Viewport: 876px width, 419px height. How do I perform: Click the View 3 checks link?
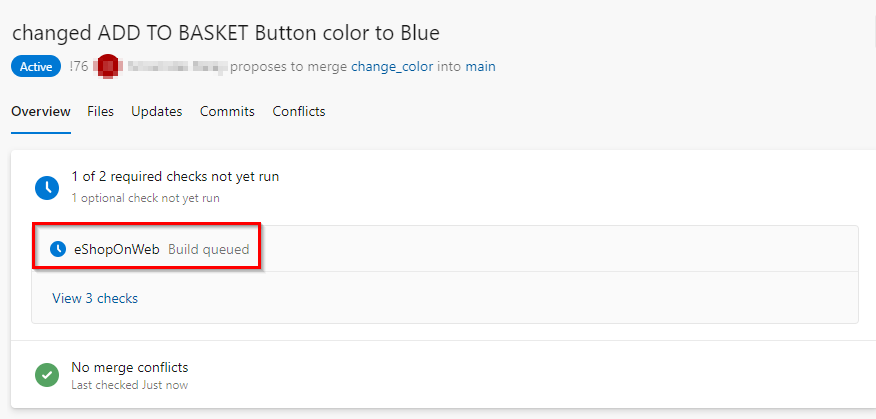point(95,298)
